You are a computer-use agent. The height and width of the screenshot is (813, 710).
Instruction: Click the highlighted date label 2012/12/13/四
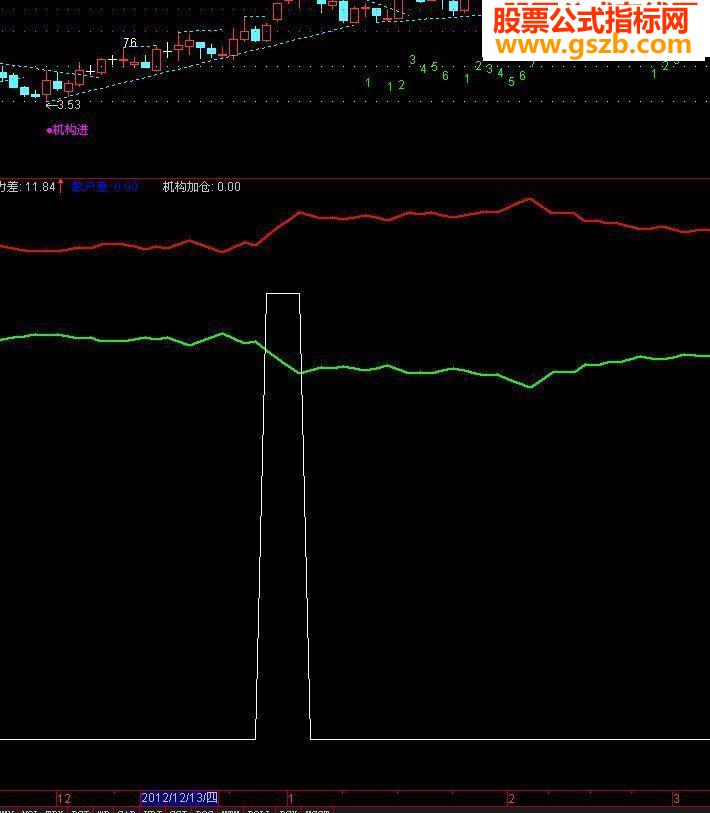tap(179, 798)
